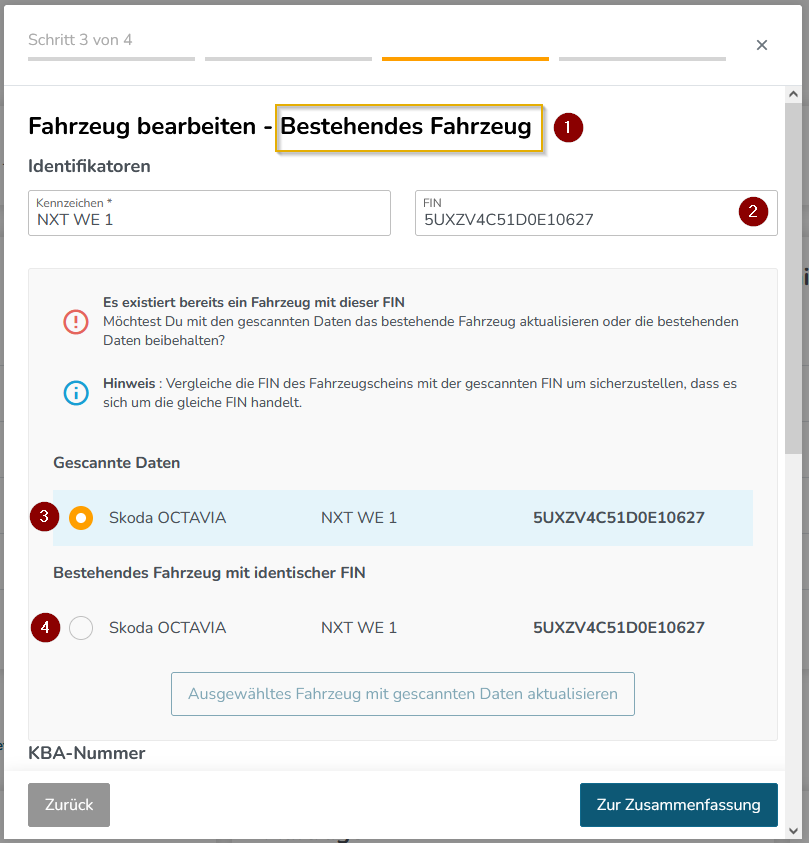The width and height of the screenshot is (809, 843).
Task: Proceed via Zur Zusammenfassung button
Action: point(678,805)
